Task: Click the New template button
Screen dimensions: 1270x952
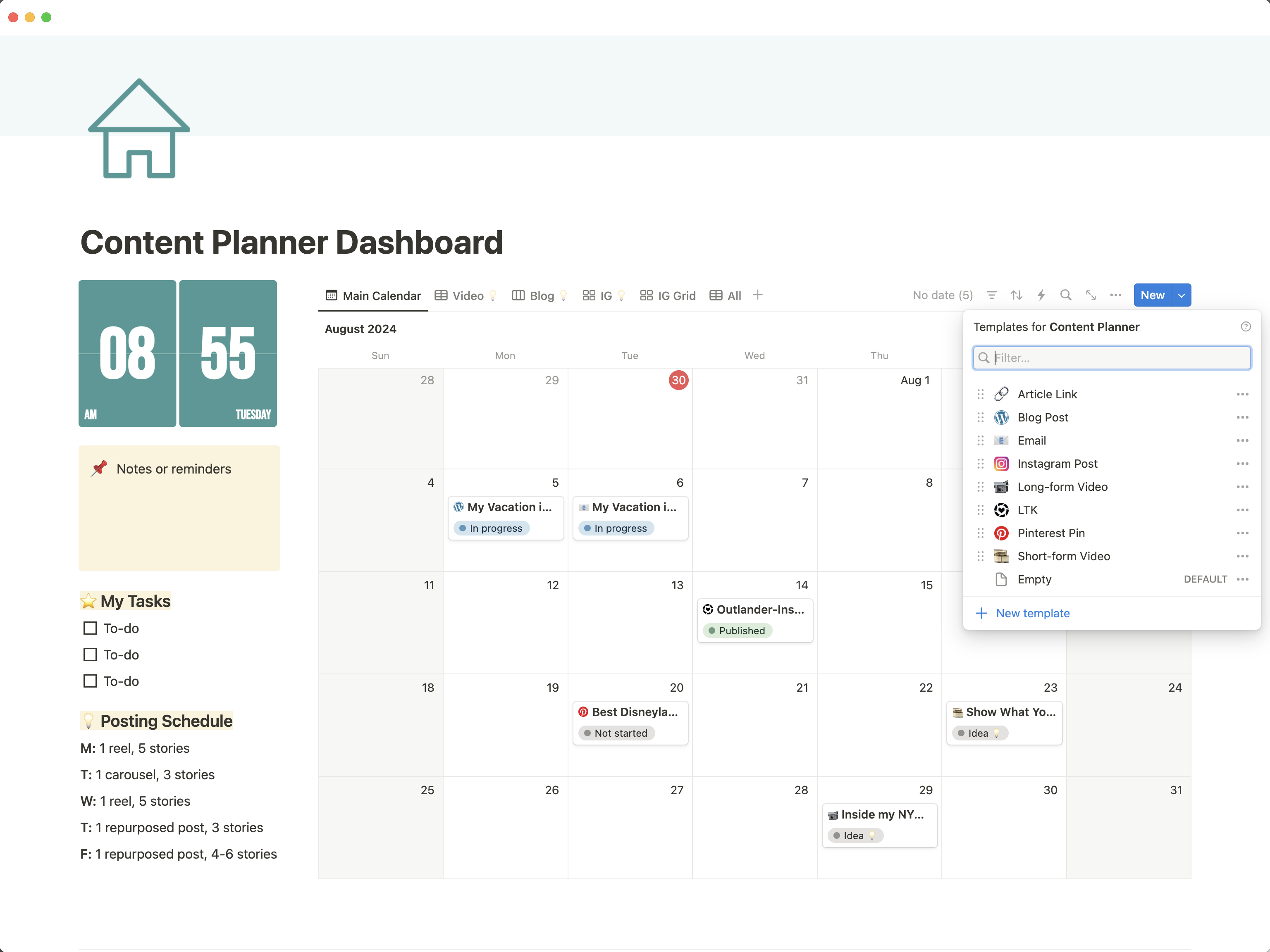Action: tap(1033, 612)
